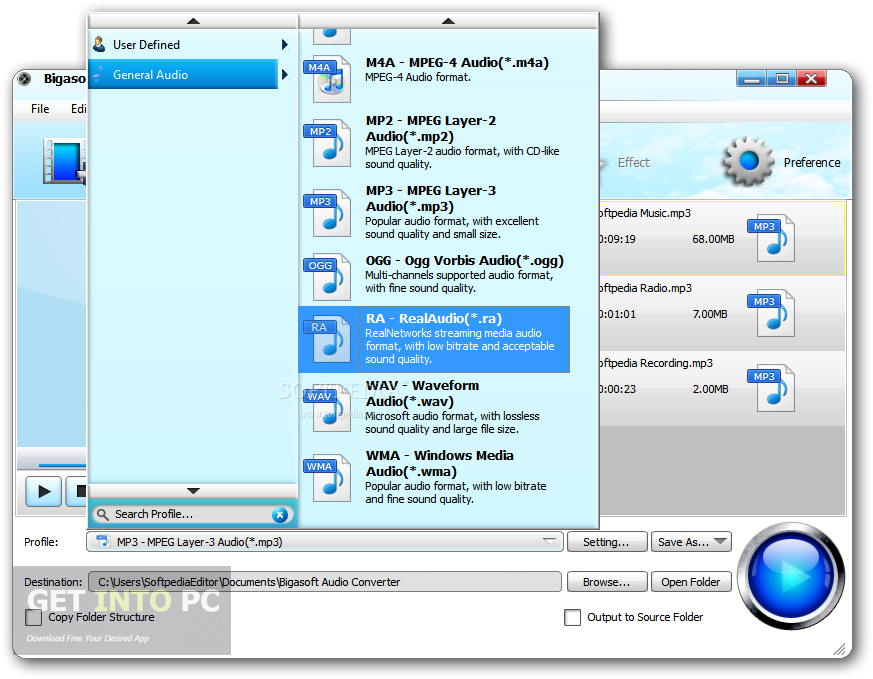Select the M4A MPEG-4 Audio format icon
The image size is (873, 679).
pyautogui.click(x=328, y=78)
